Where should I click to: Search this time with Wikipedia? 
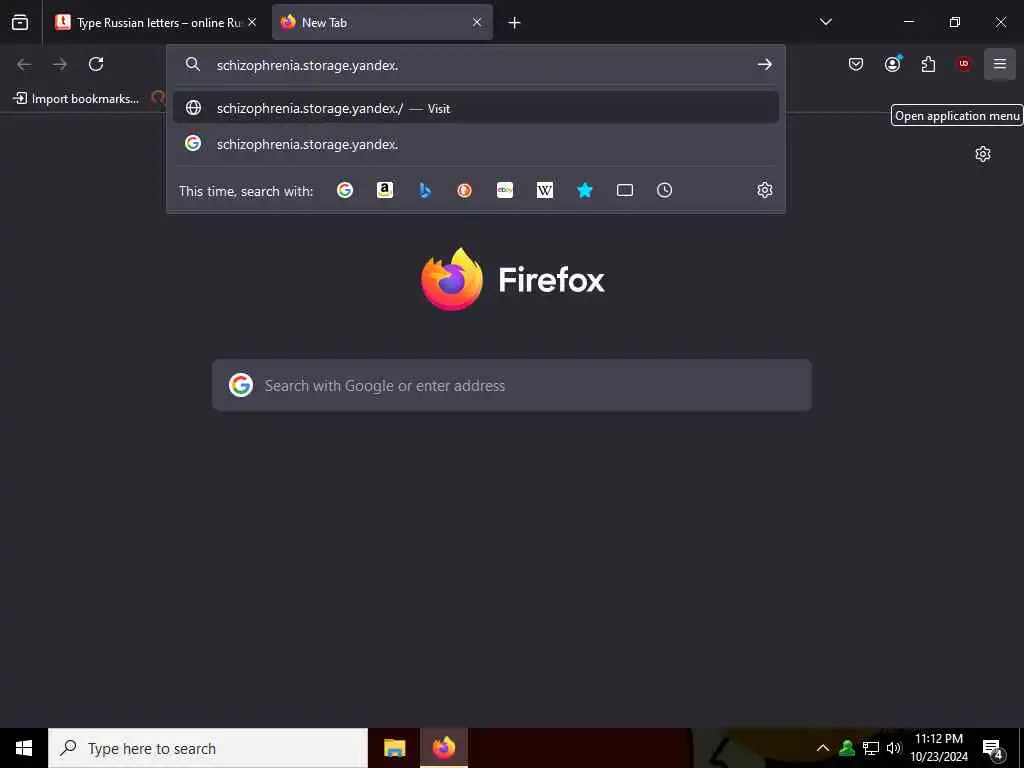coord(545,190)
